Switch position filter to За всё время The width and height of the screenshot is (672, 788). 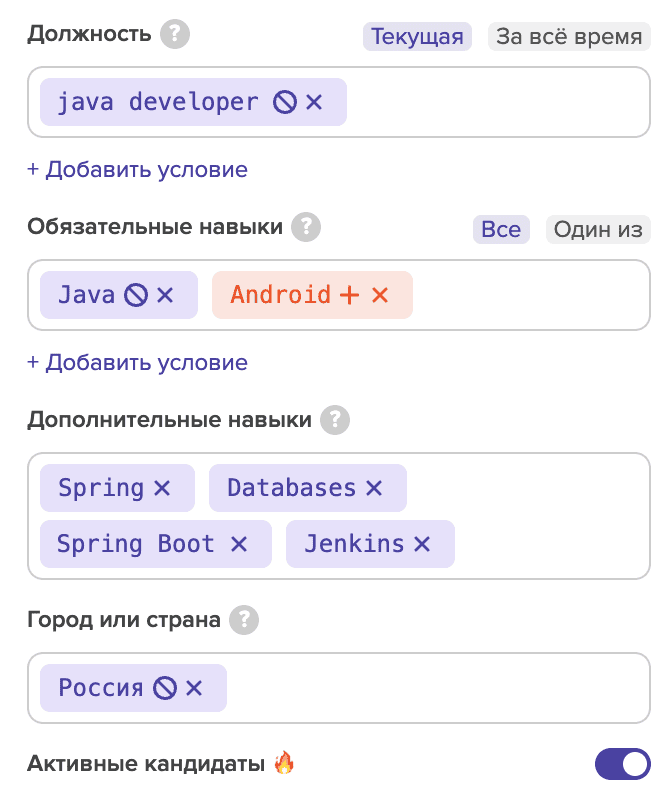tap(569, 37)
